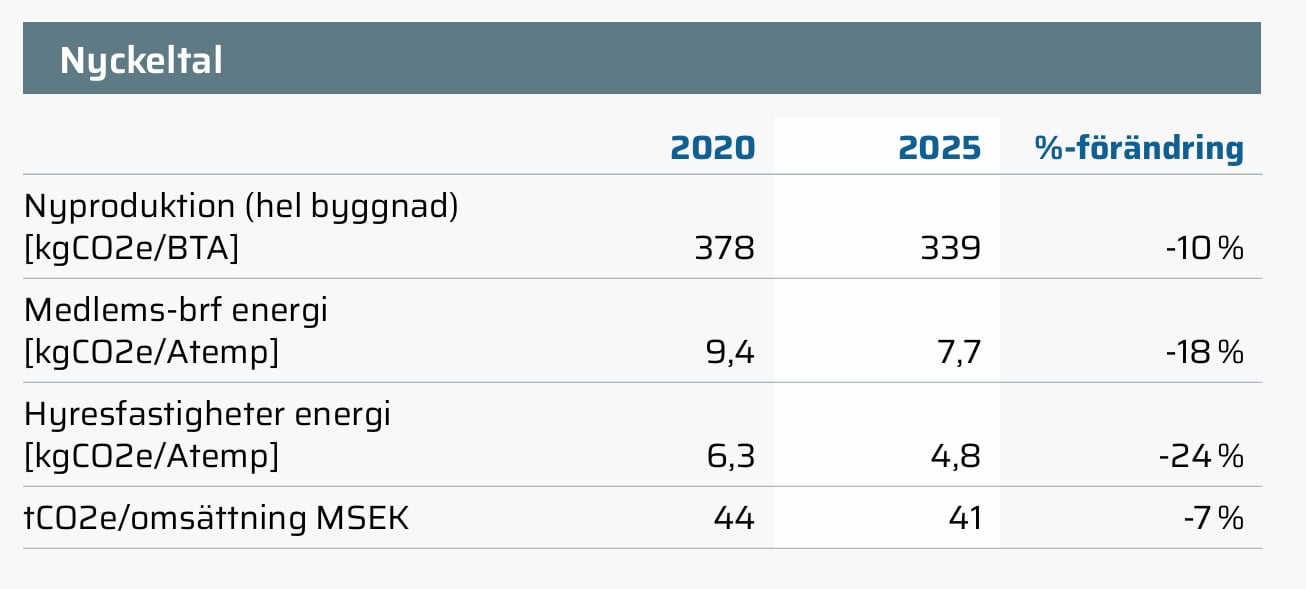Select the 378 value cell
Image resolution: width=1306 pixels, height=589 pixels.
point(725,248)
